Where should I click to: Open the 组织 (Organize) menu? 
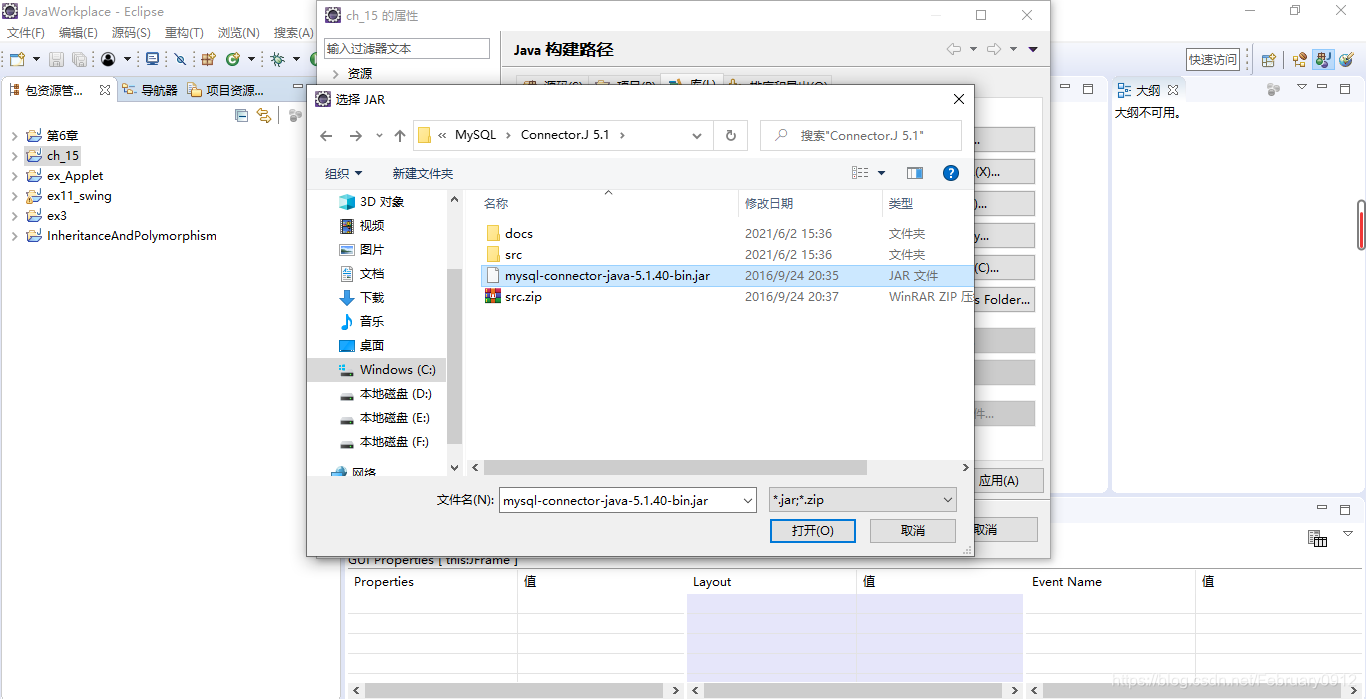pos(344,173)
